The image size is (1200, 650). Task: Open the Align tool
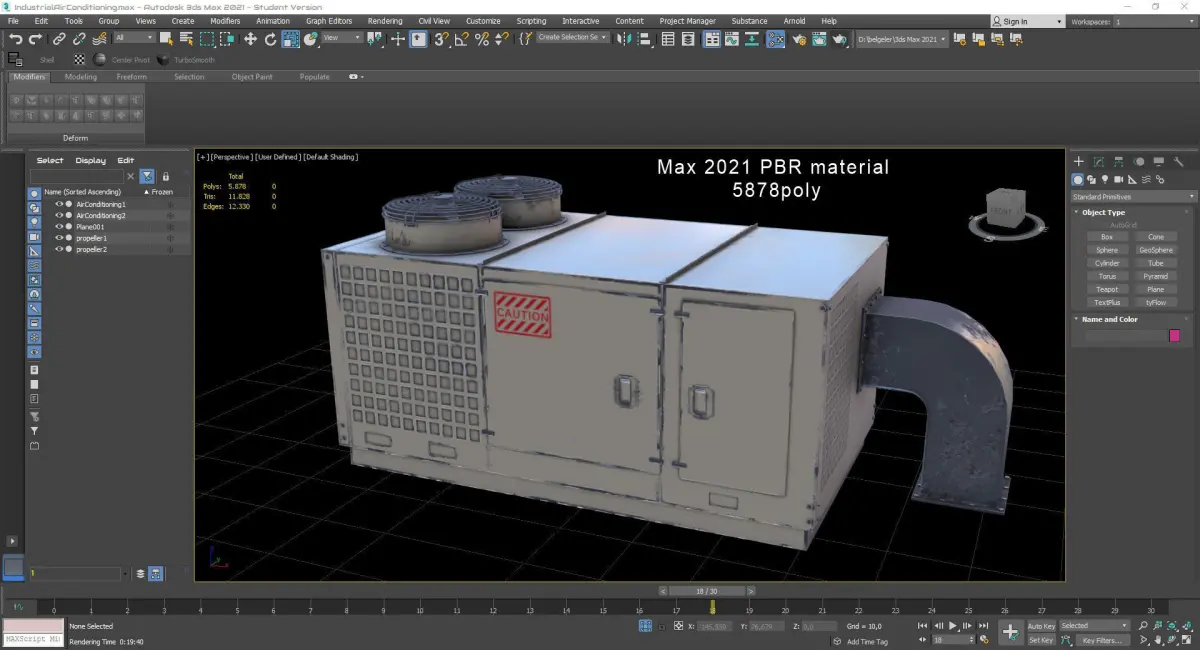tap(645, 39)
